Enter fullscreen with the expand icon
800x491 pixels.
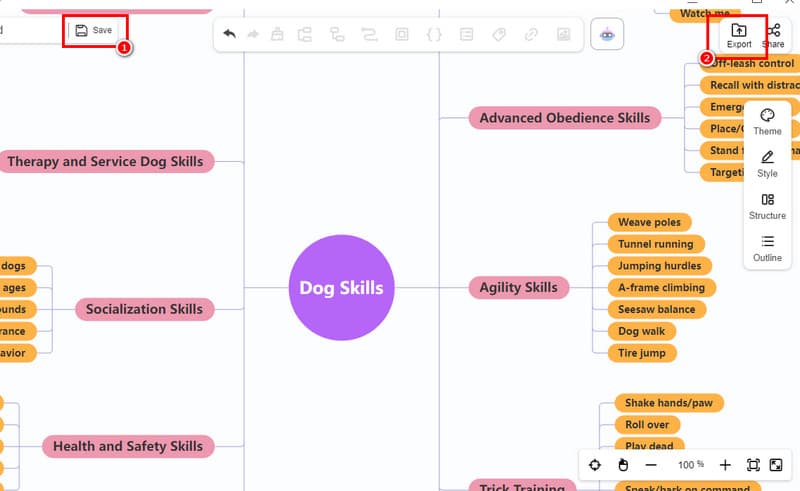776,465
